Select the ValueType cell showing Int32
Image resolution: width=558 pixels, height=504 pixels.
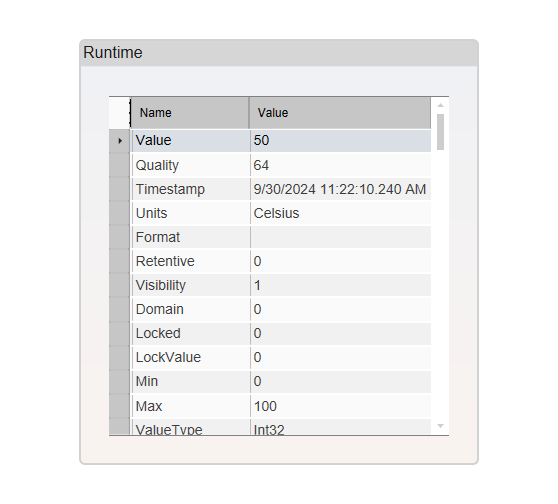tap(341, 427)
